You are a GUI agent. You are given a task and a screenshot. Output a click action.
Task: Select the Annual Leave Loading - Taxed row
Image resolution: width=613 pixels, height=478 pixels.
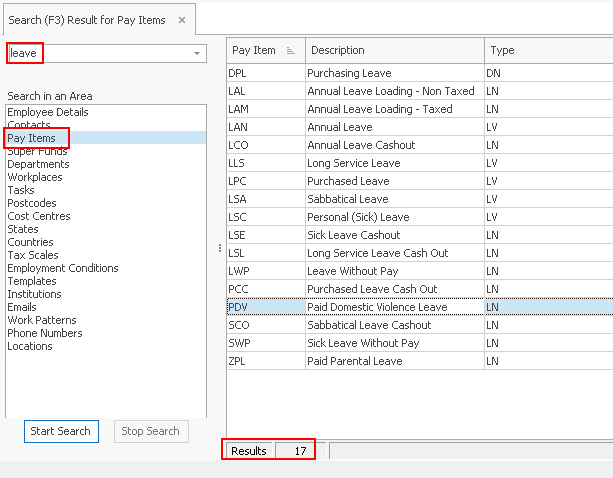pos(420,109)
